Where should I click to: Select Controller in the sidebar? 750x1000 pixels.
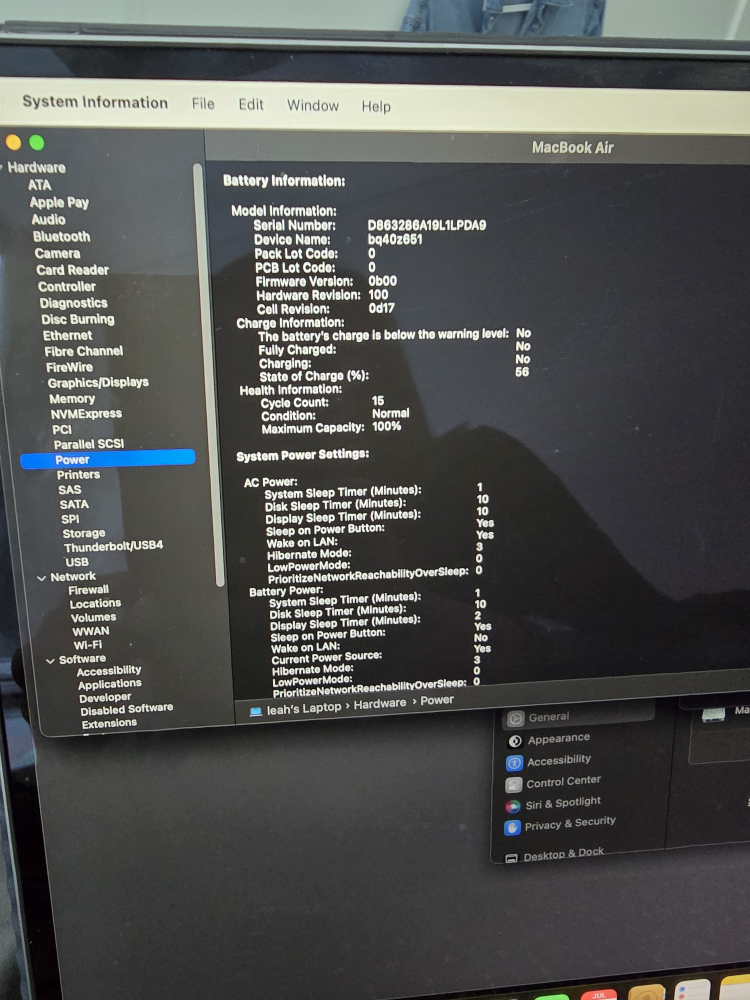[67, 286]
